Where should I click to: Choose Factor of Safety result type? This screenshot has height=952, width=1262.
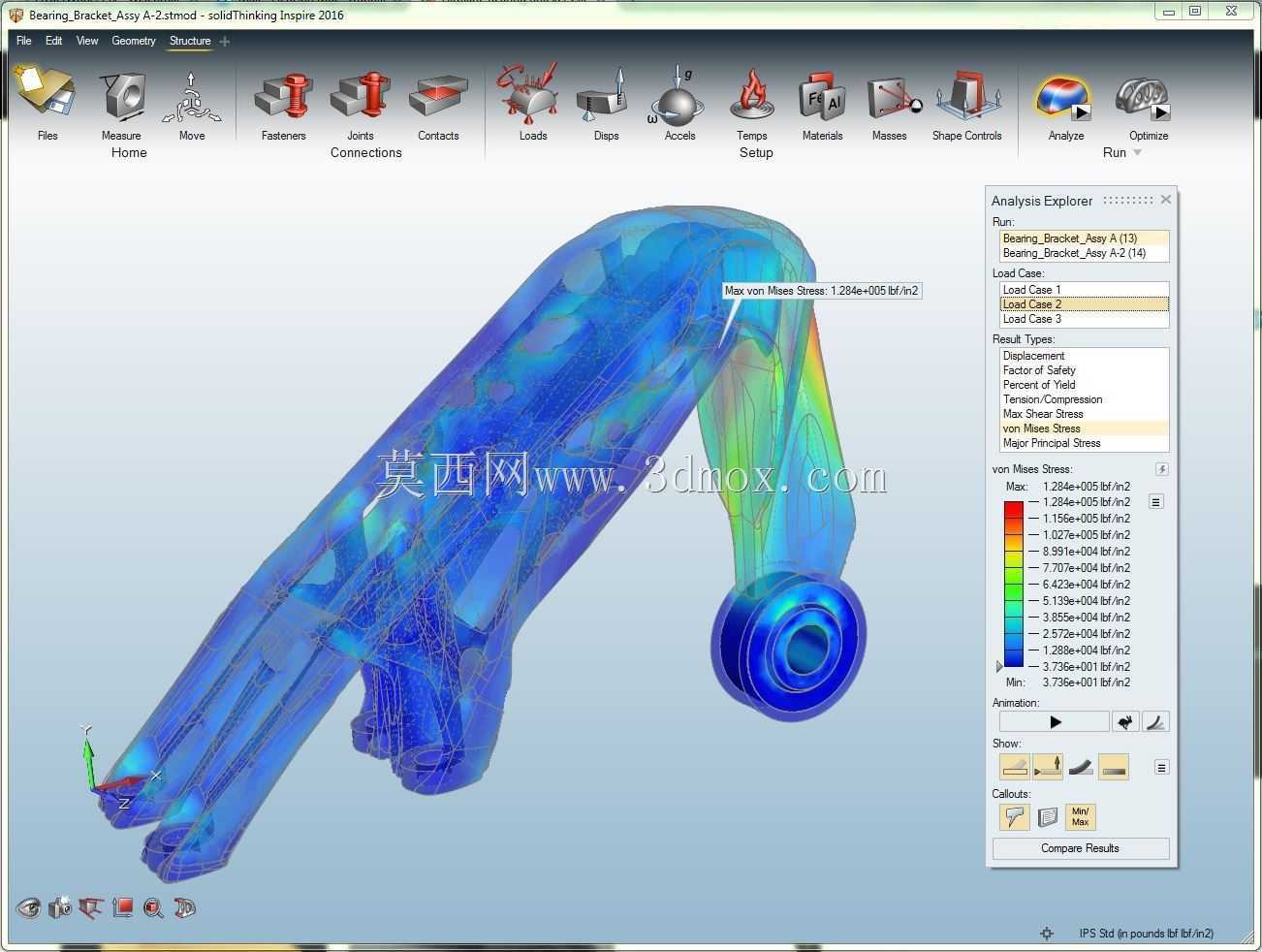click(x=1084, y=370)
